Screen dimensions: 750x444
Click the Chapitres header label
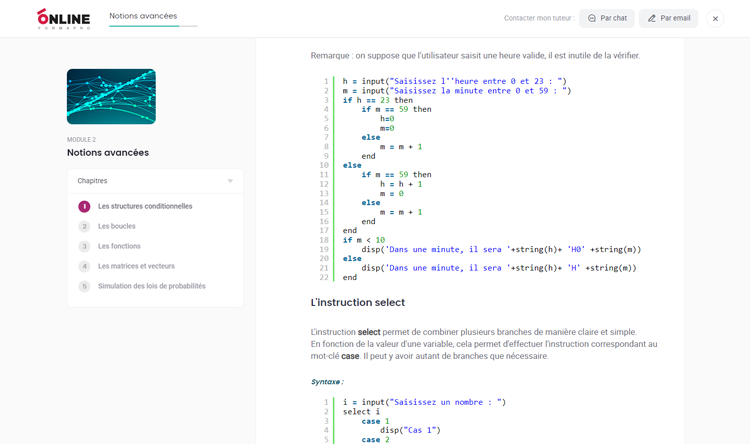click(92, 181)
